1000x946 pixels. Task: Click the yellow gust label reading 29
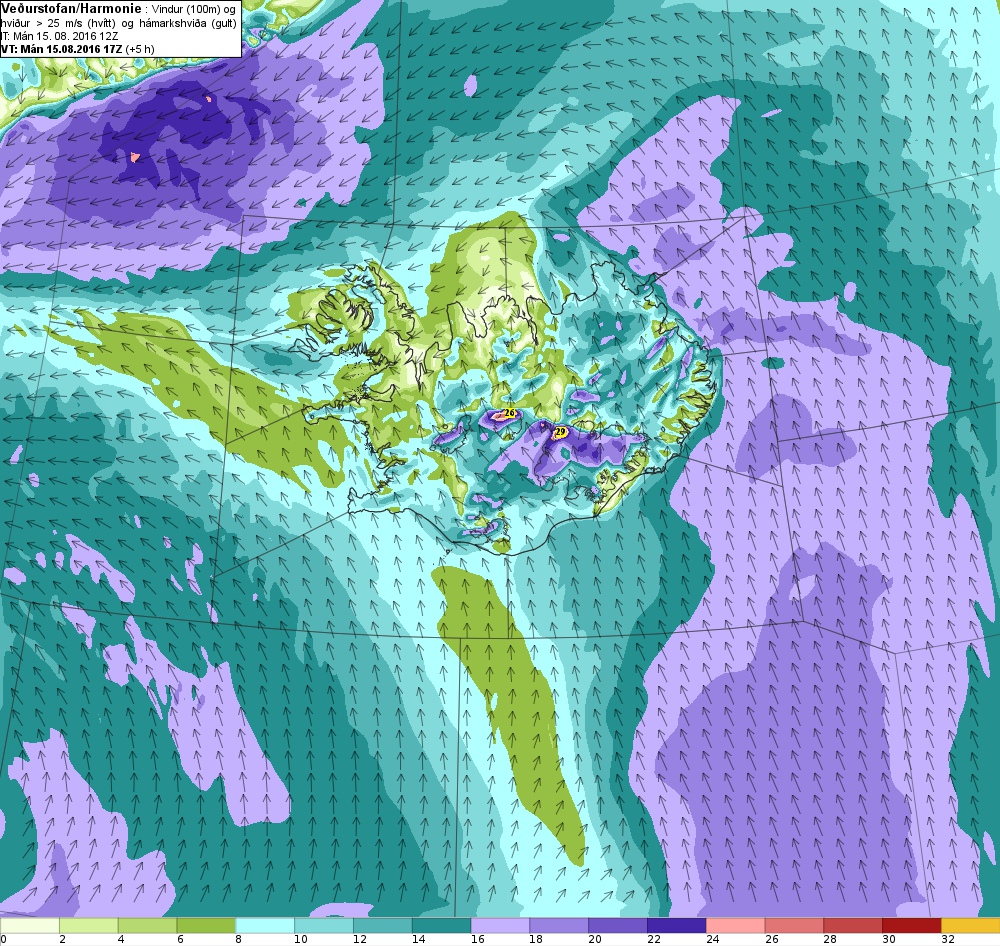pos(560,432)
